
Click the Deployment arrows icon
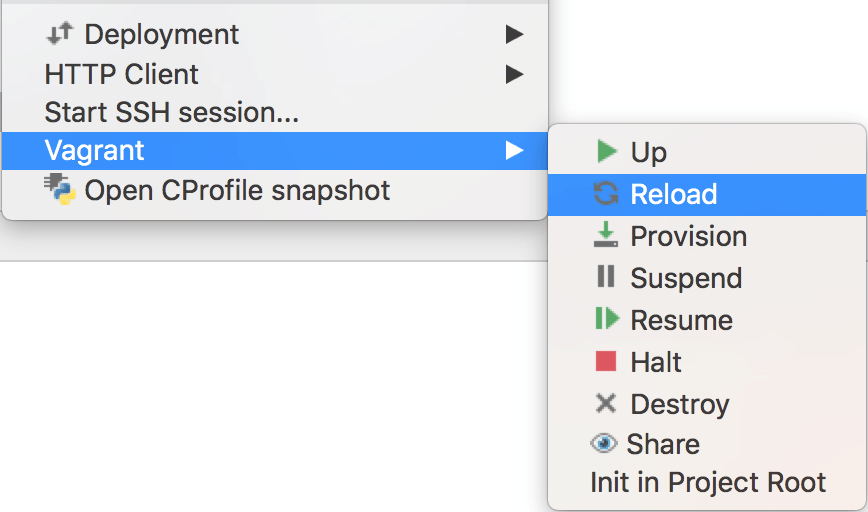pos(60,34)
